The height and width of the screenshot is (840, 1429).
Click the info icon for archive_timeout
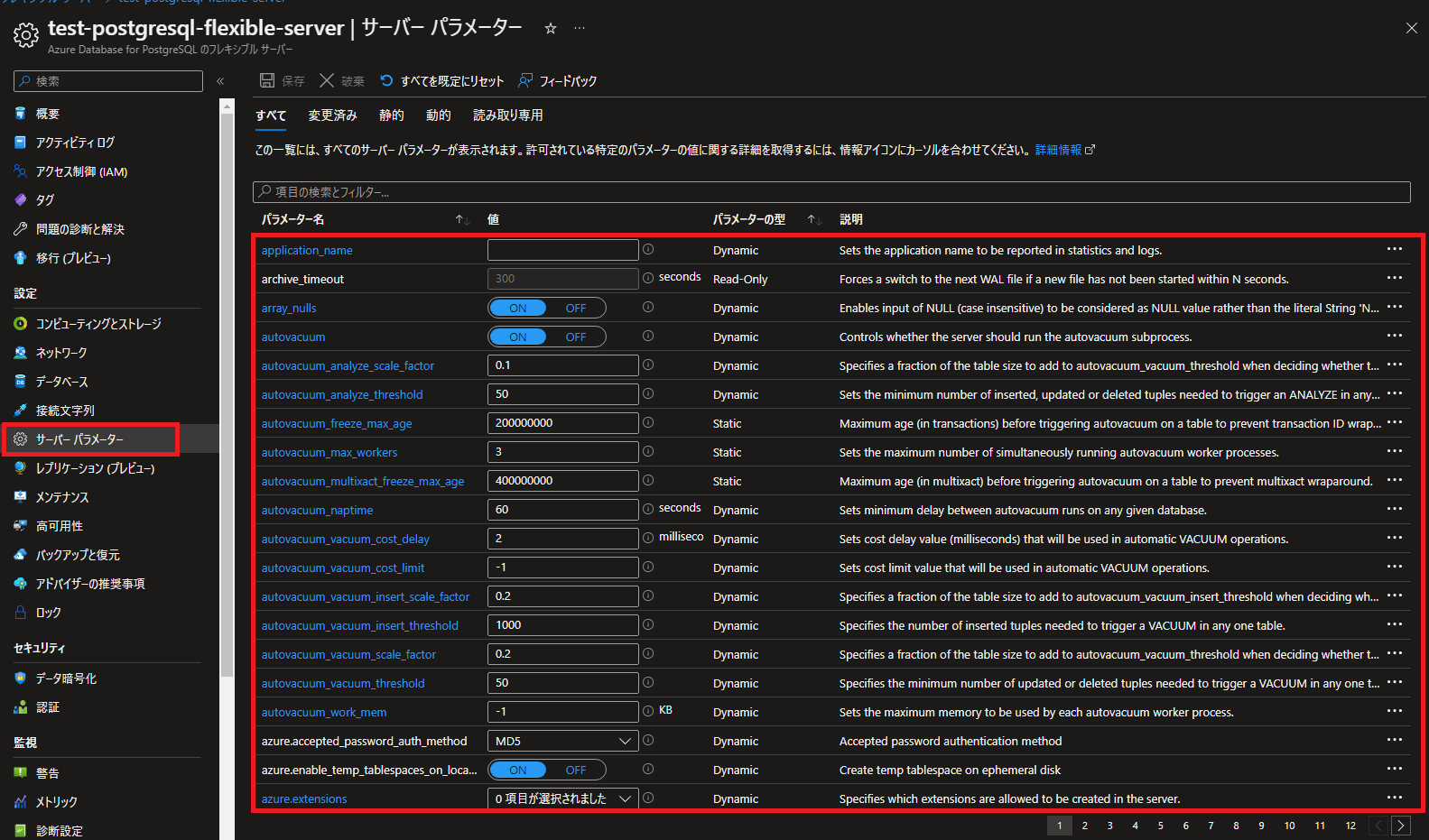coord(648,278)
